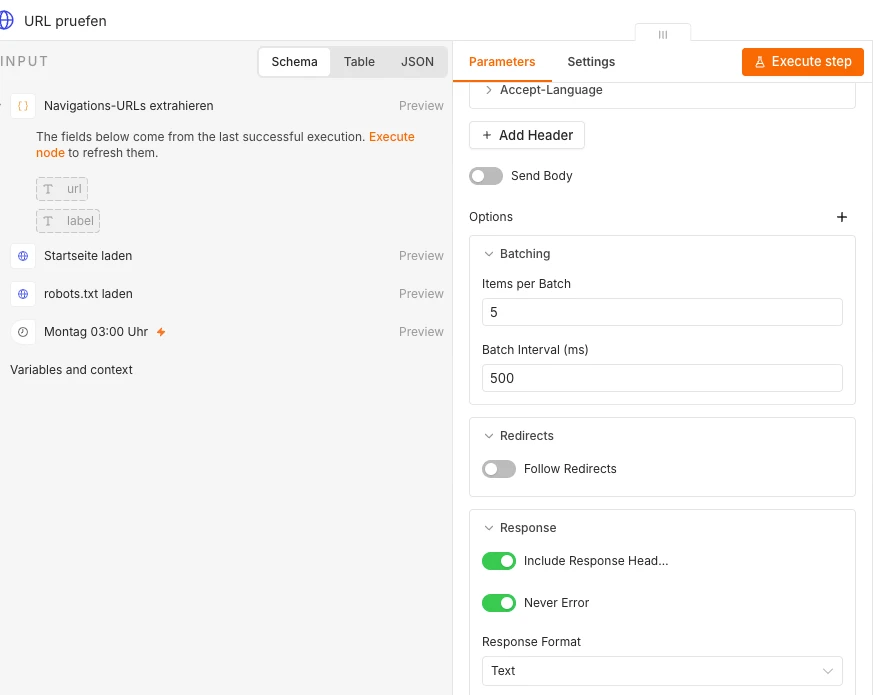This screenshot has height=695, width=873.
Task: Switch to the JSON view tab
Action: 418,62
